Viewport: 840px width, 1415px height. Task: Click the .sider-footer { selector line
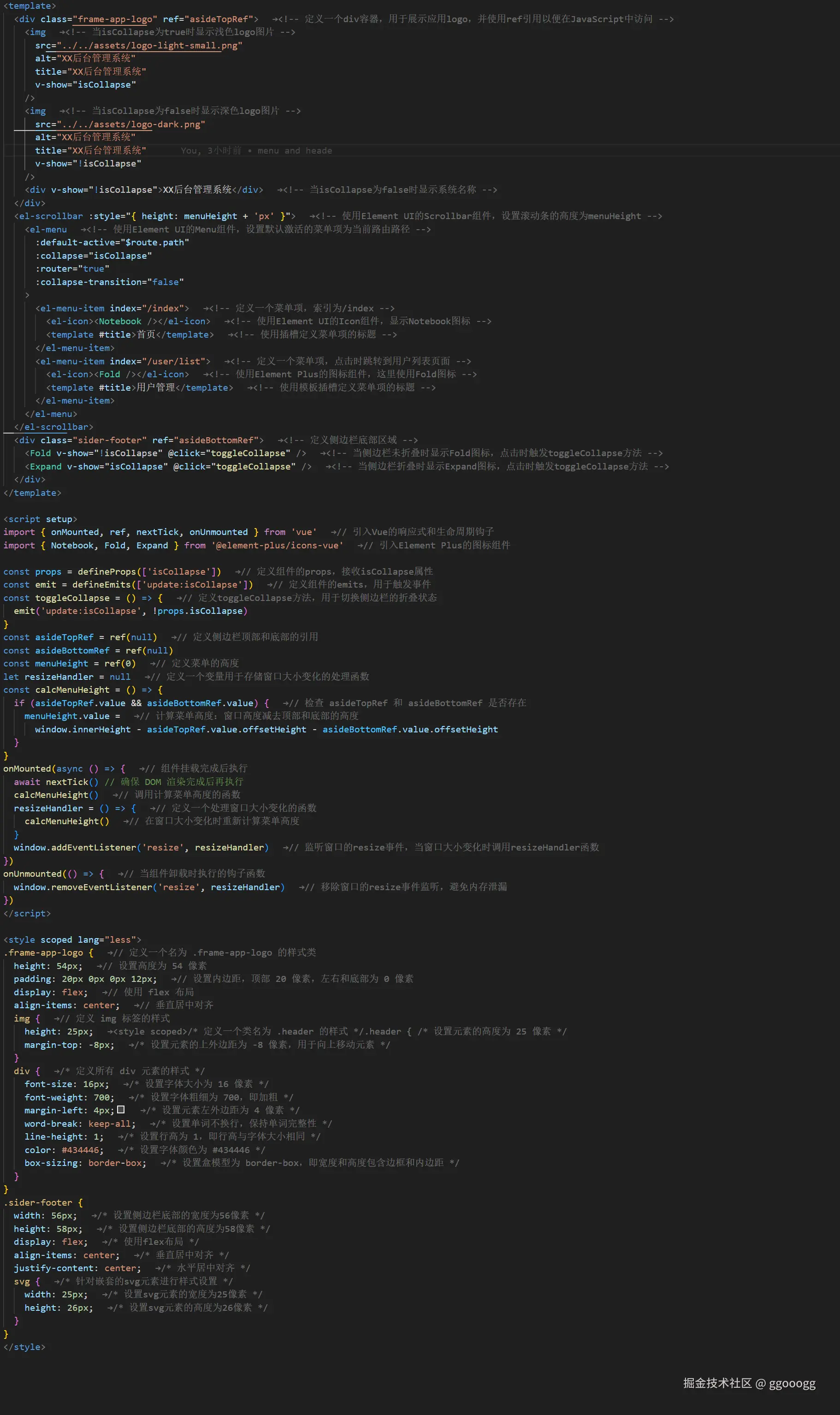click(x=43, y=1203)
